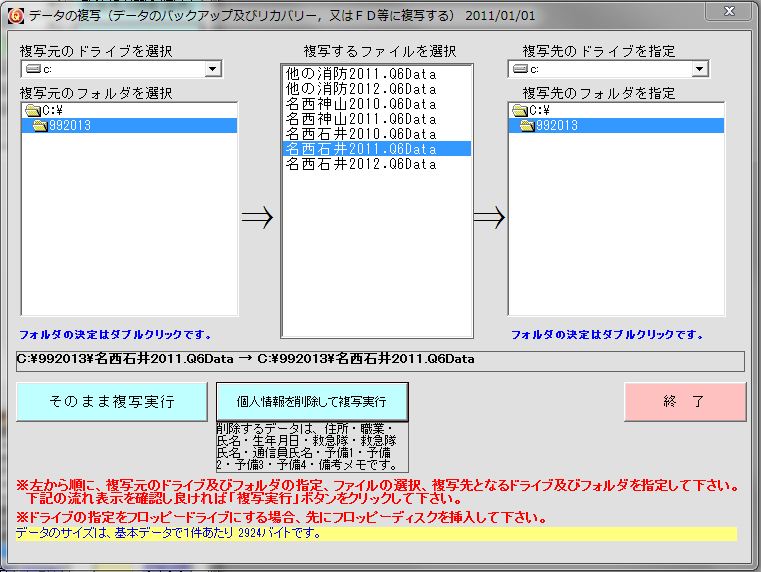
Task: Select file 他の消防2011.Q6Data
Action: coord(360,74)
